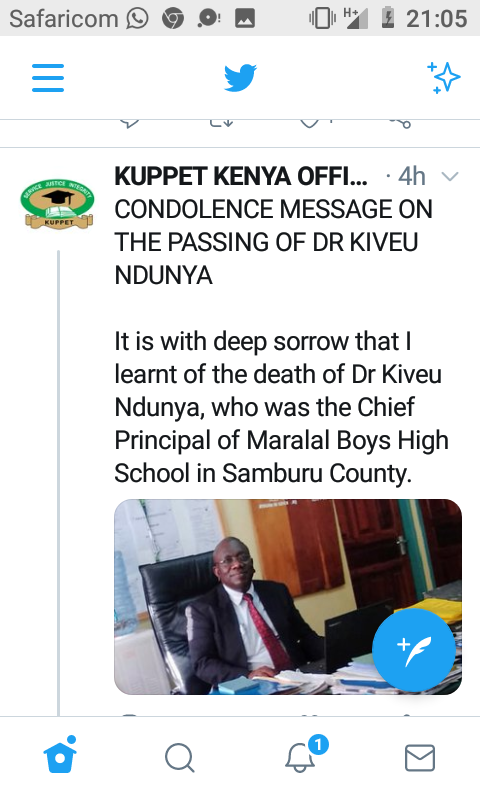The width and height of the screenshot is (480, 800).
Task: Compose a new tweet with feather button
Action: coord(414,650)
